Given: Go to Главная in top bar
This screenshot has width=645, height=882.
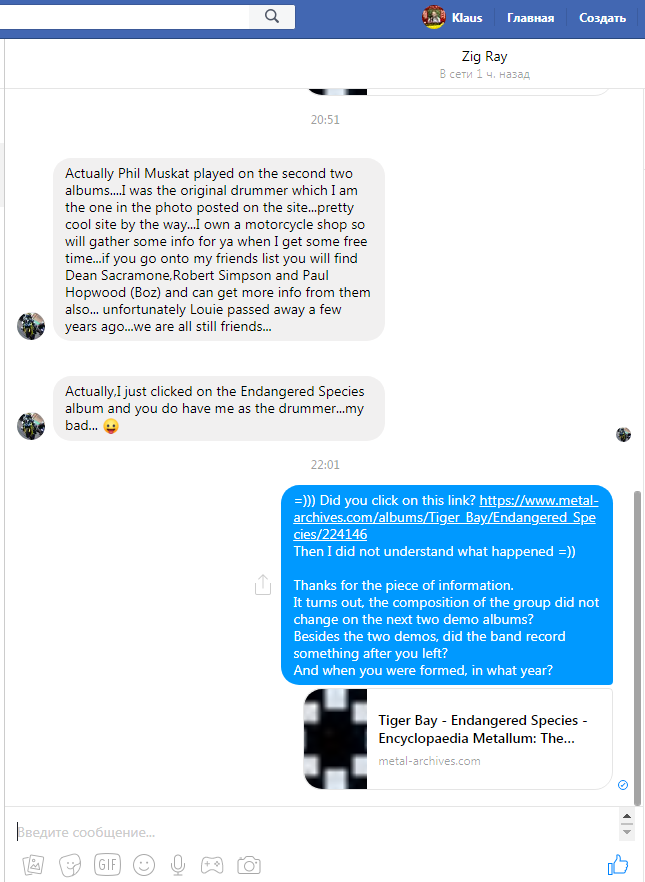Looking at the screenshot, I should tap(530, 18).
